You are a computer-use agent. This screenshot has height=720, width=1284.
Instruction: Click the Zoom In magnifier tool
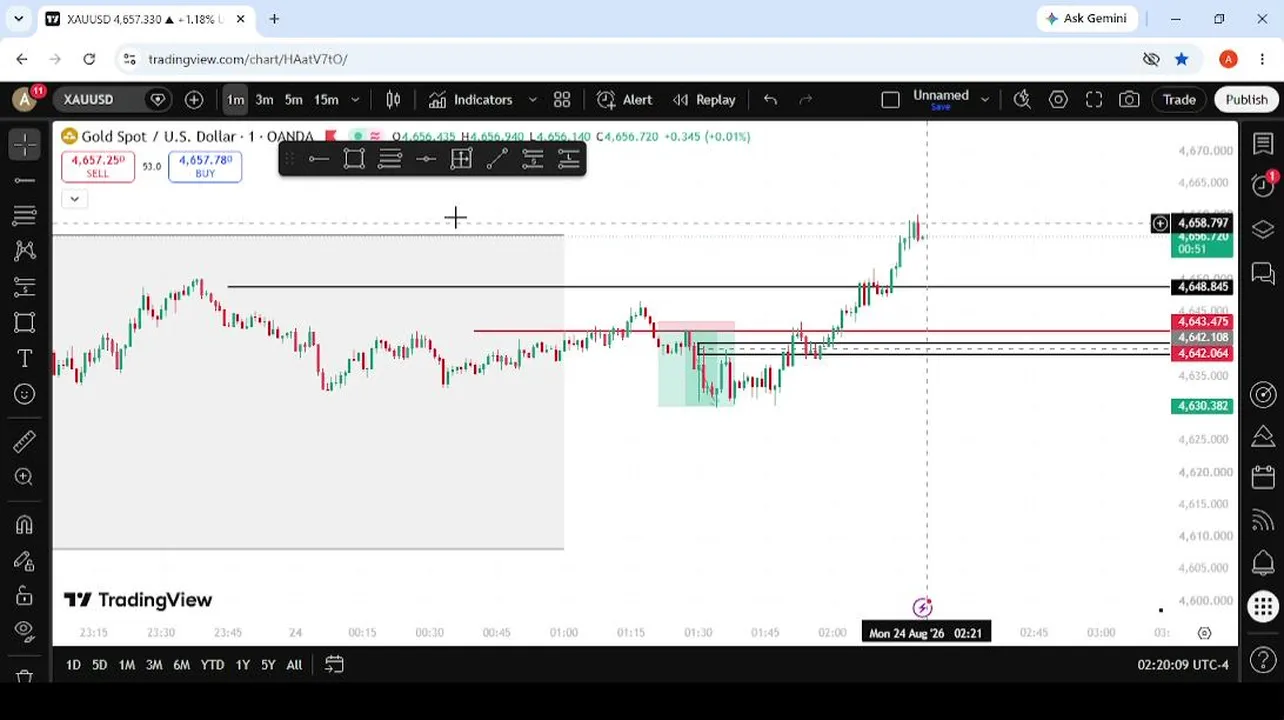25,477
